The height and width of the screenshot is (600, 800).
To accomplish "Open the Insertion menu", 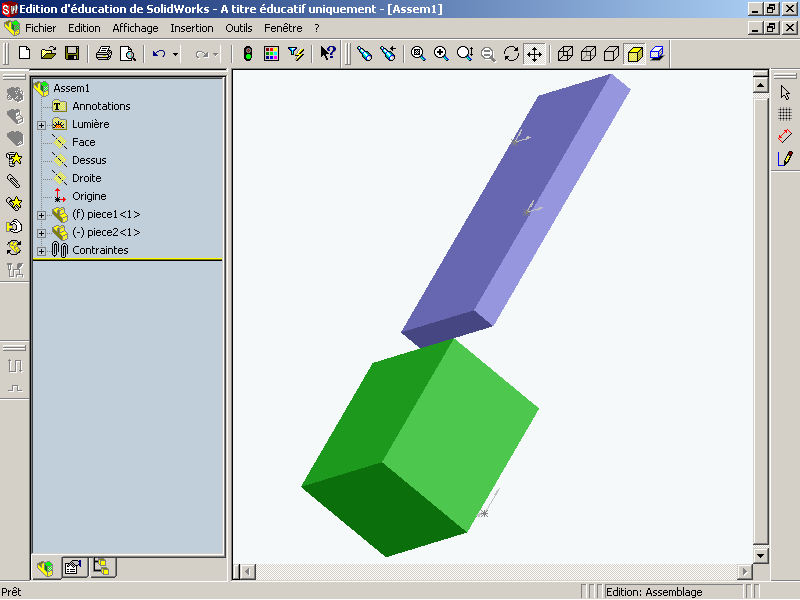I will pos(192,28).
